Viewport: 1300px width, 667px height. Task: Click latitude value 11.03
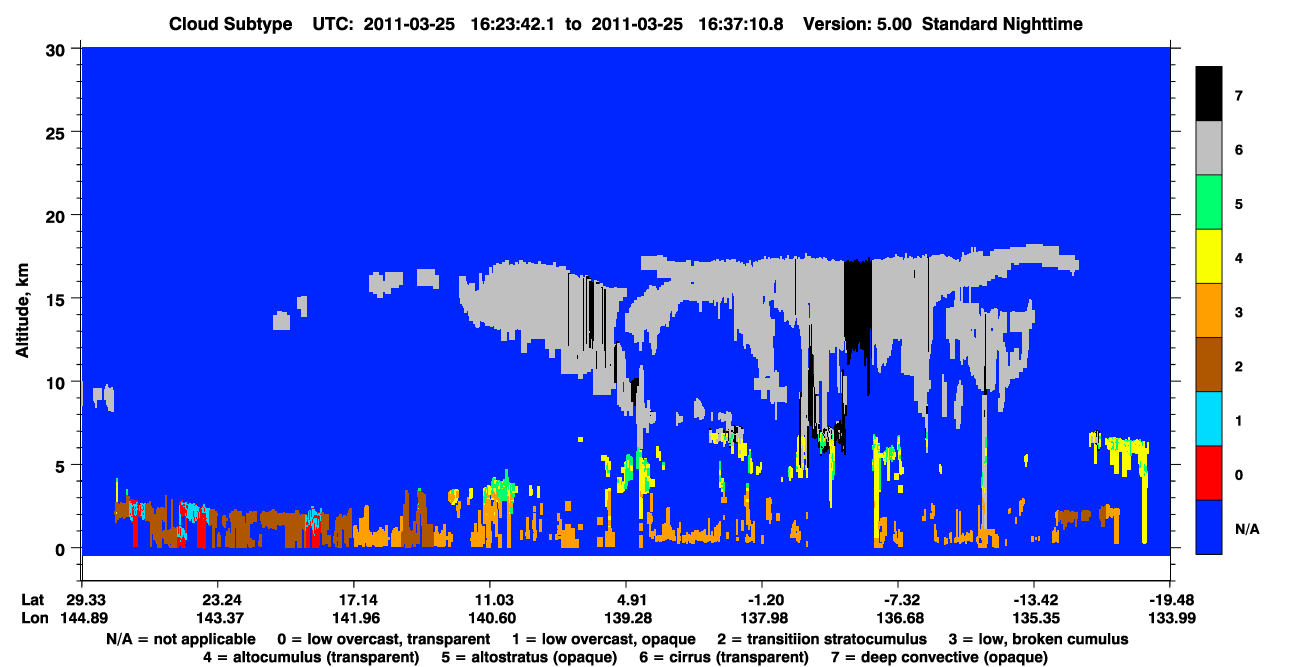pyautogui.click(x=490, y=600)
